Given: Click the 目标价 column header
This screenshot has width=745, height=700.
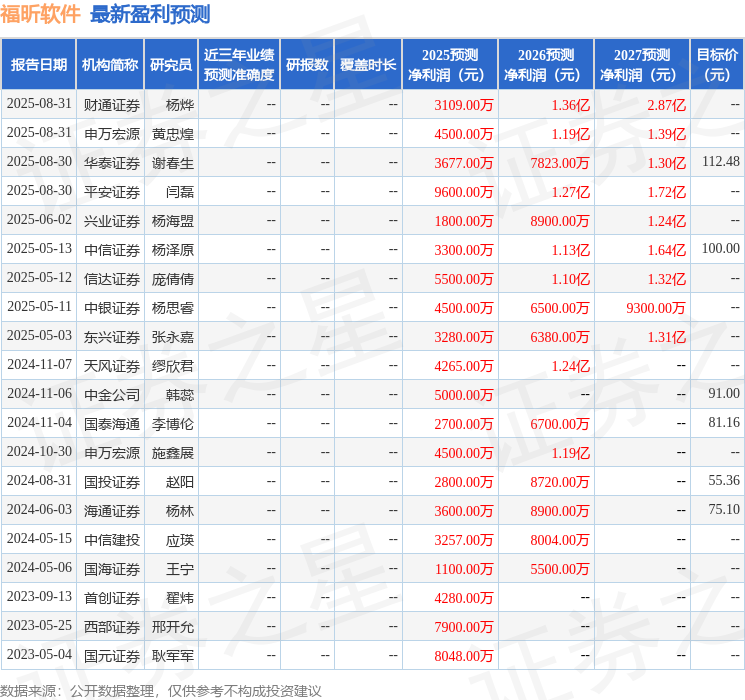Looking at the screenshot, I should pos(717,65).
